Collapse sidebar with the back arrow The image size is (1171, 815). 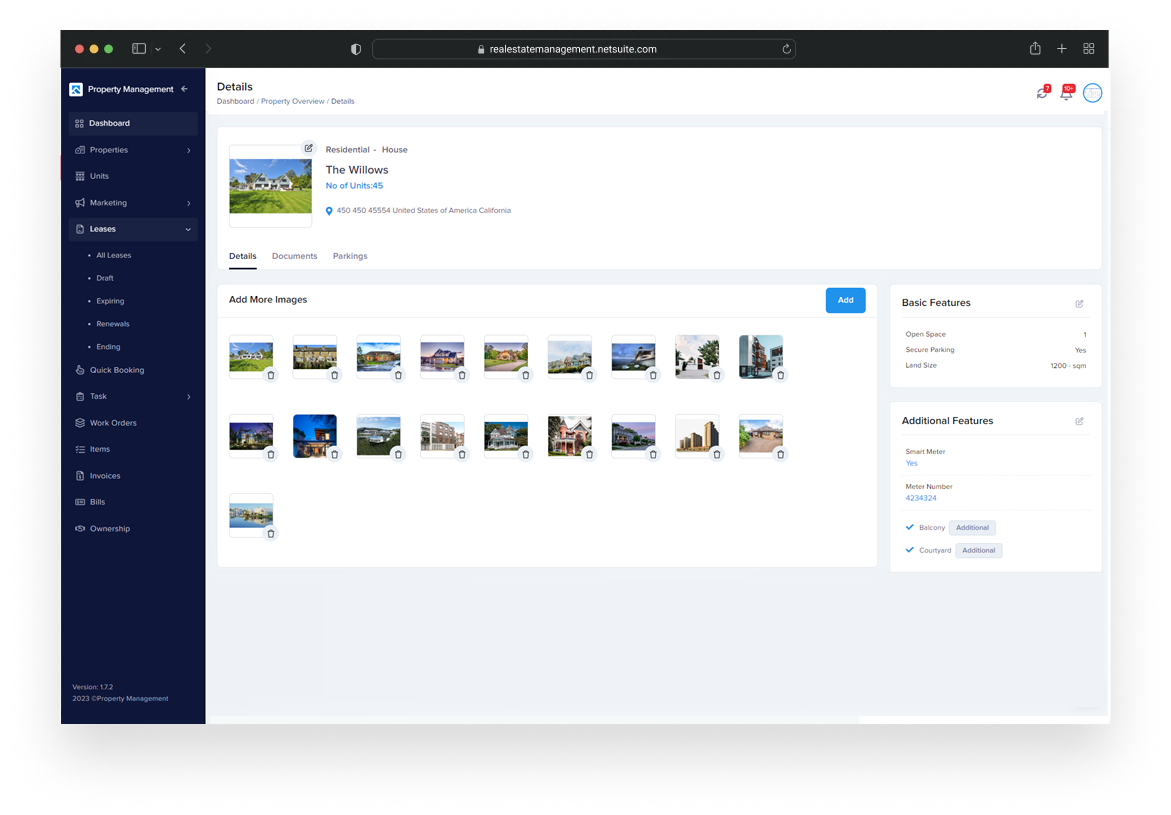[184, 89]
